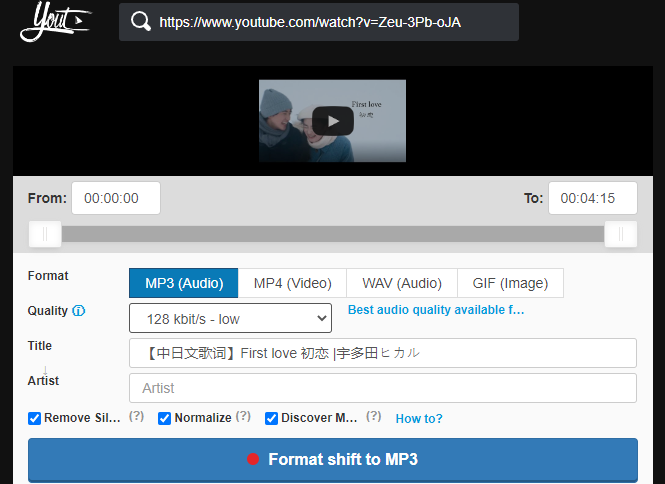Select the MP3 (Audio) format tab
This screenshot has width=665, height=484.
[184, 283]
